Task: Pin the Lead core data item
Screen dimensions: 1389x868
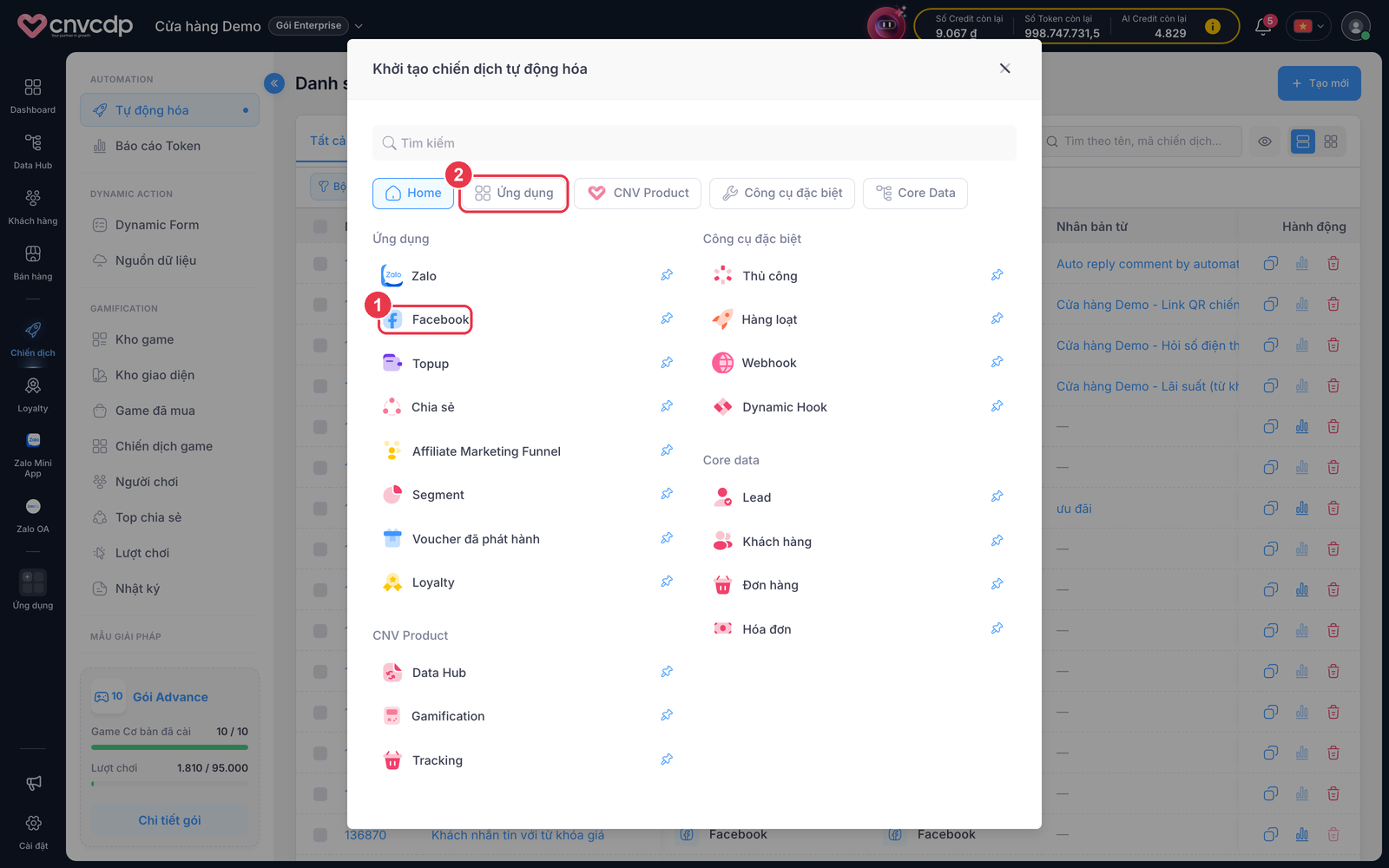Action: tap(997, 496)
